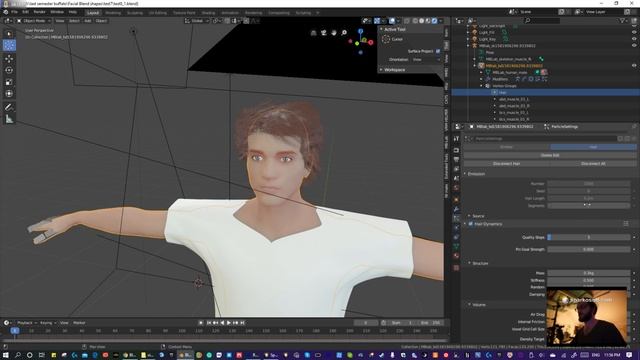Click the Pin Goal Strength slider
The image size is (640, 360).
(x=589, y=249)
